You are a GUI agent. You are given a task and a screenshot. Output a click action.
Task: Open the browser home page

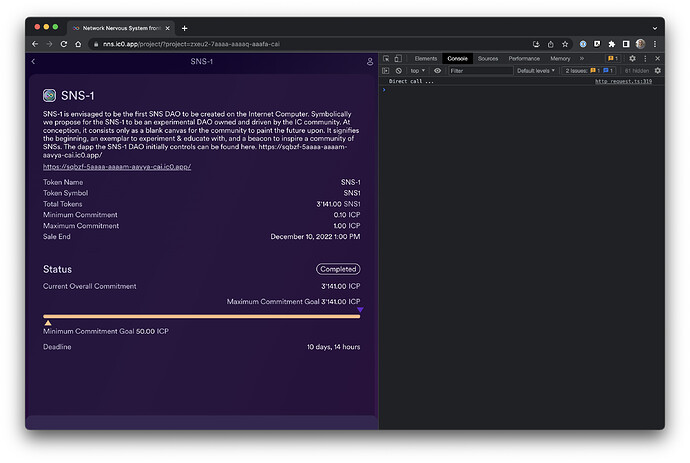[x=78, y=44]
